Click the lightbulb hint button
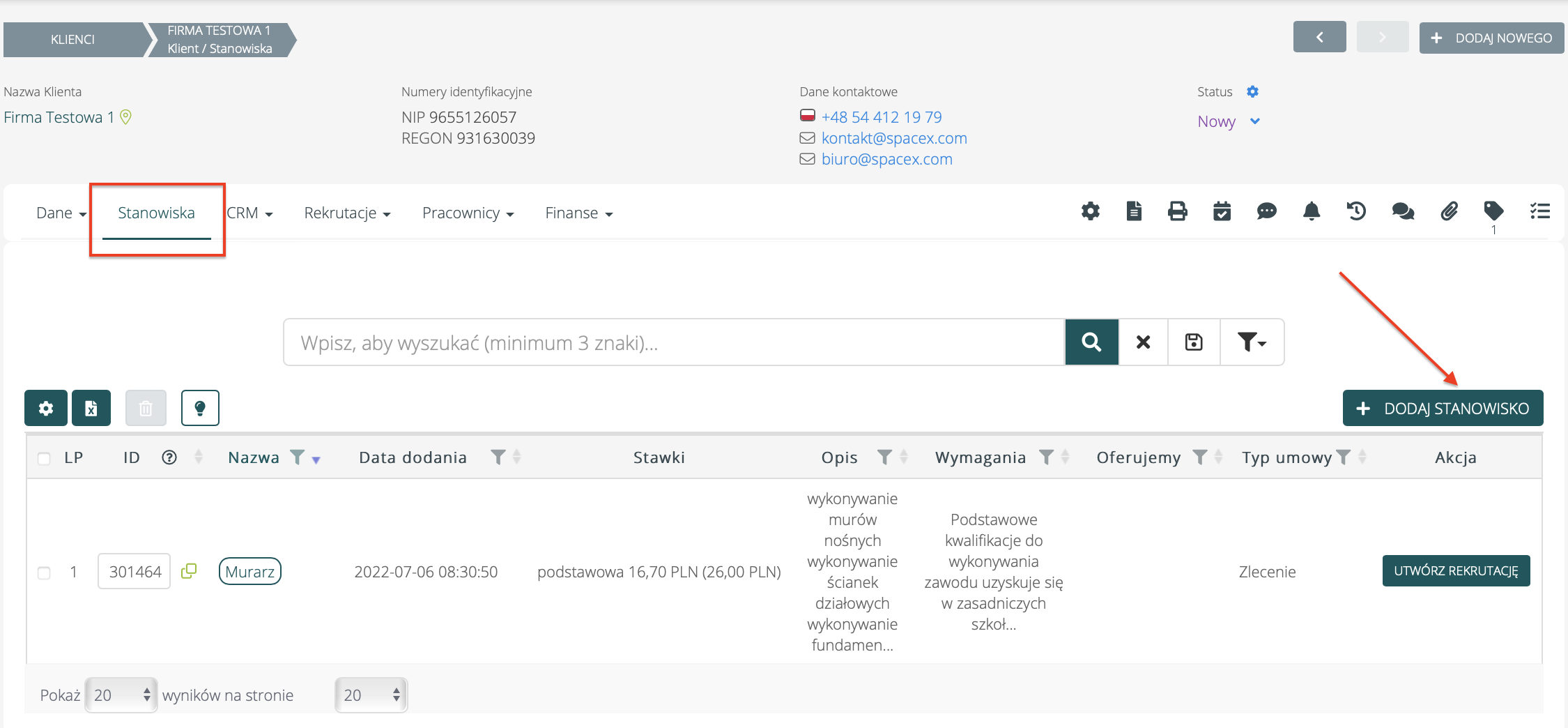Viewport: 1568px width, 728px height. (200, 408)
